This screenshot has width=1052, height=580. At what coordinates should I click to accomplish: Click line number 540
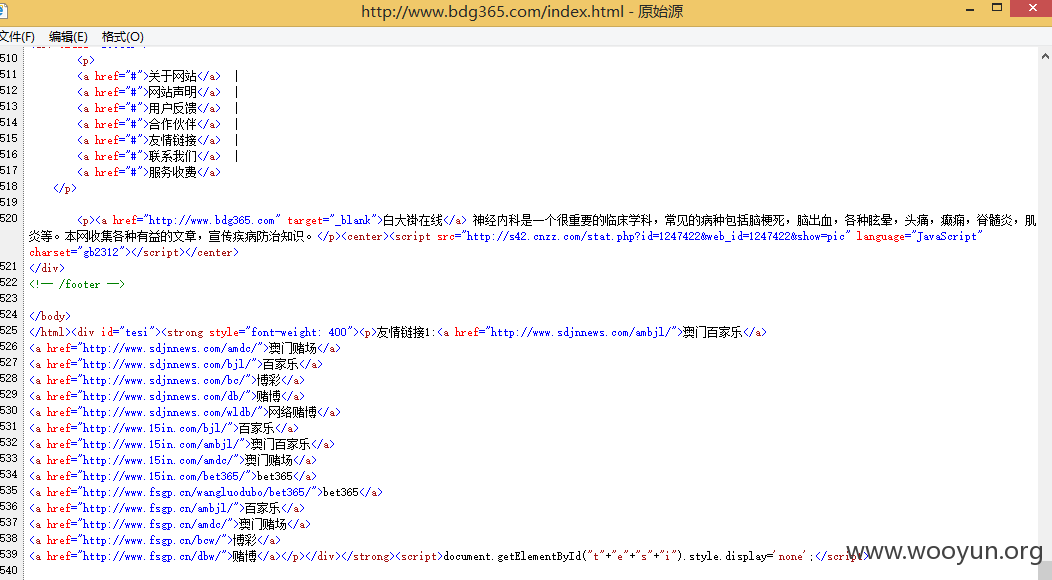click(9, 571)
